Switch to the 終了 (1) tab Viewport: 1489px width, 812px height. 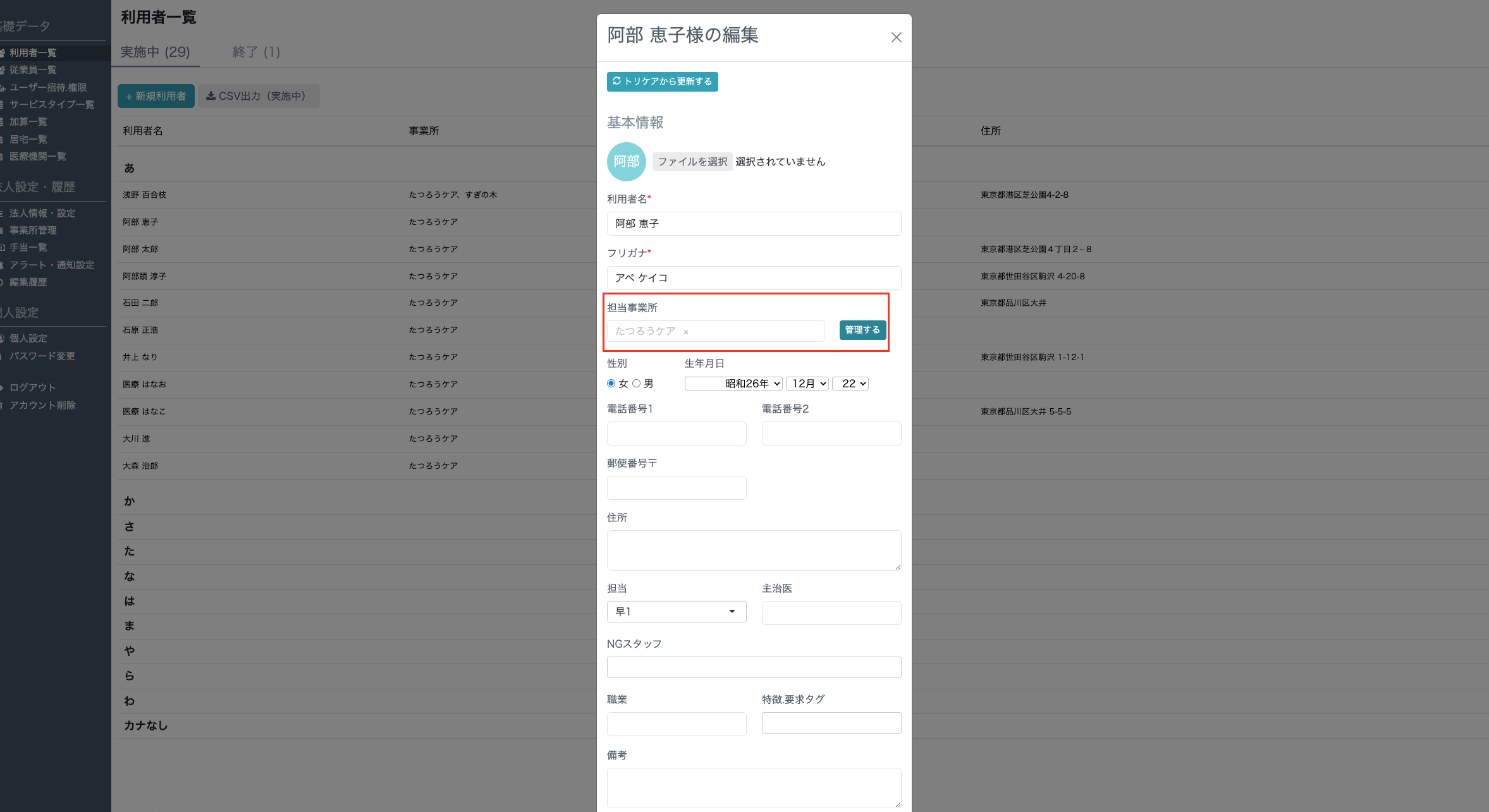click(256, 52)
